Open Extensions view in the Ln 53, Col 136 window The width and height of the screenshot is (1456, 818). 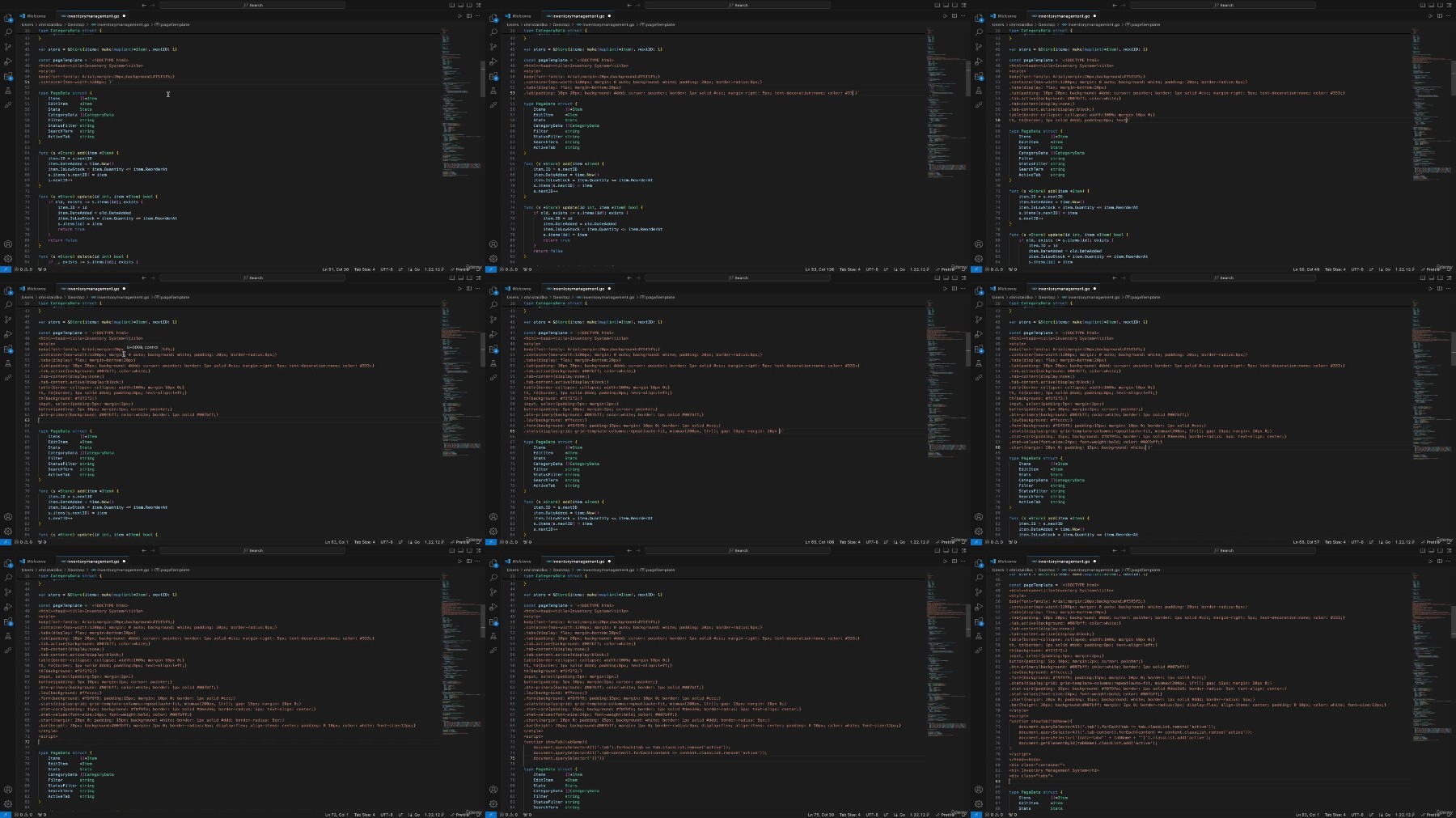[x=493, y=76]
